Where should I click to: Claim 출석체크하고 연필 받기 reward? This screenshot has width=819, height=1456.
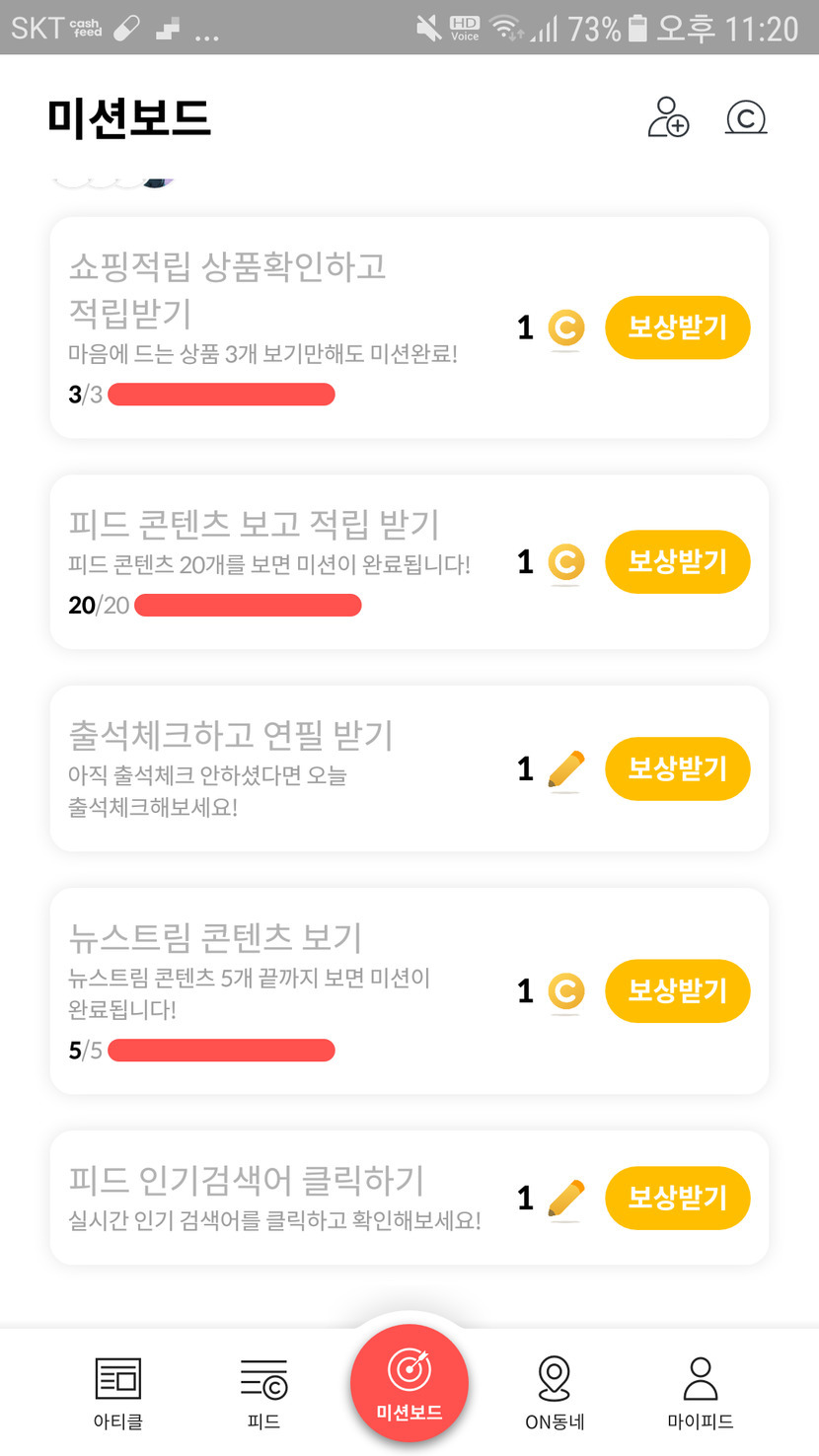click(x=677, y=768)
